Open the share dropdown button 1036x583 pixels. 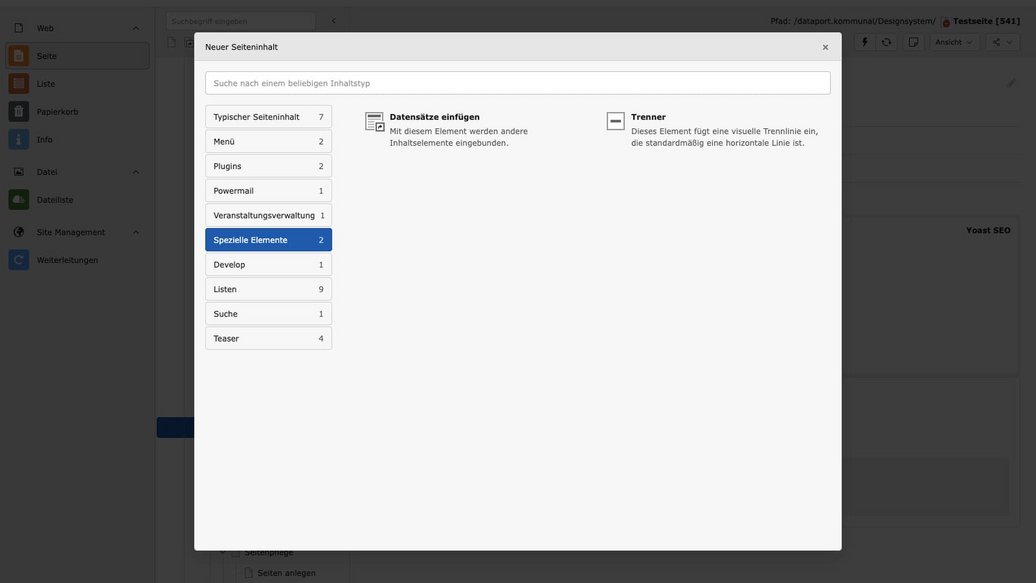1002,42
